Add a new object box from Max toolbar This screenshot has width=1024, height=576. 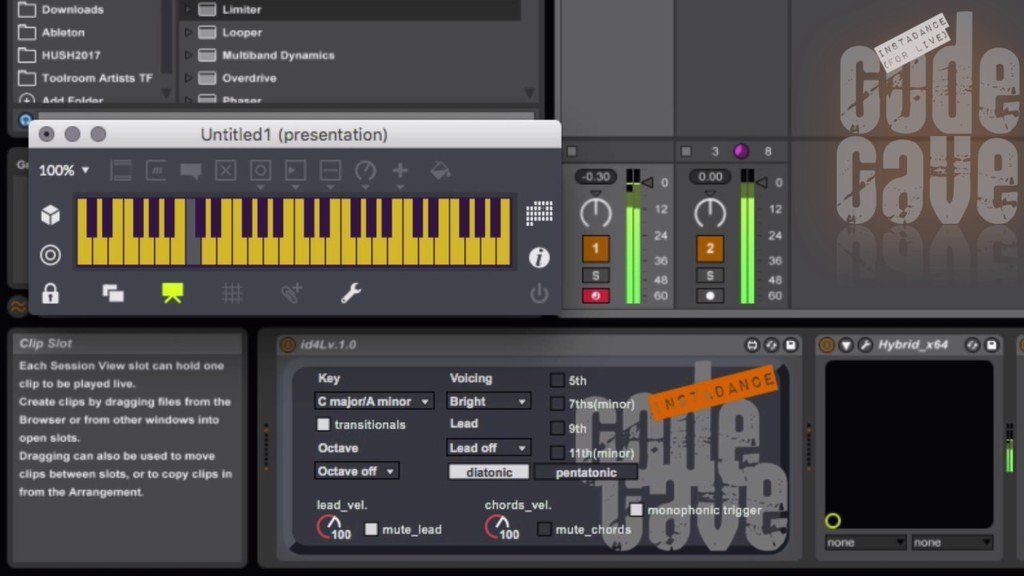[121, 171]
